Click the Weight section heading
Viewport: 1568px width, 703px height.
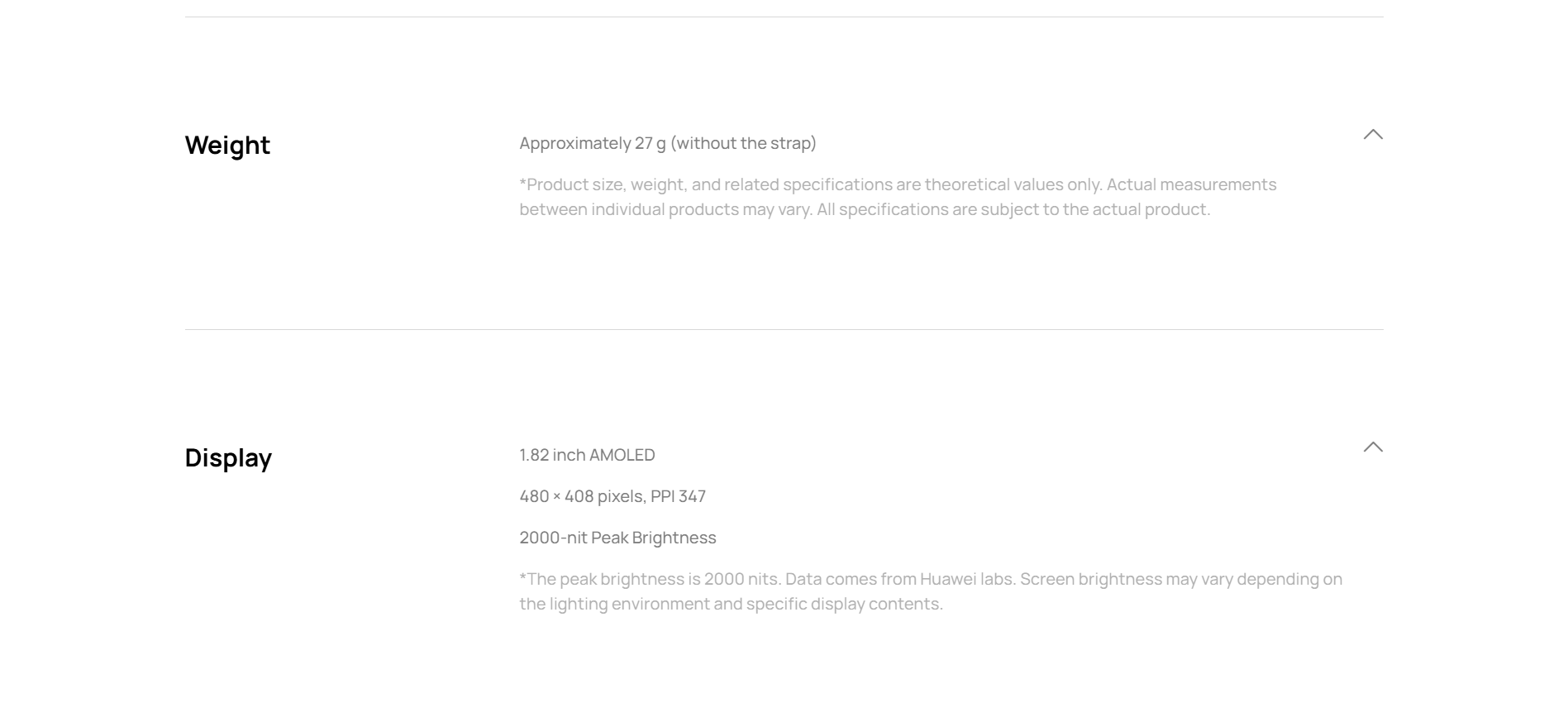[x=227, y=145]
